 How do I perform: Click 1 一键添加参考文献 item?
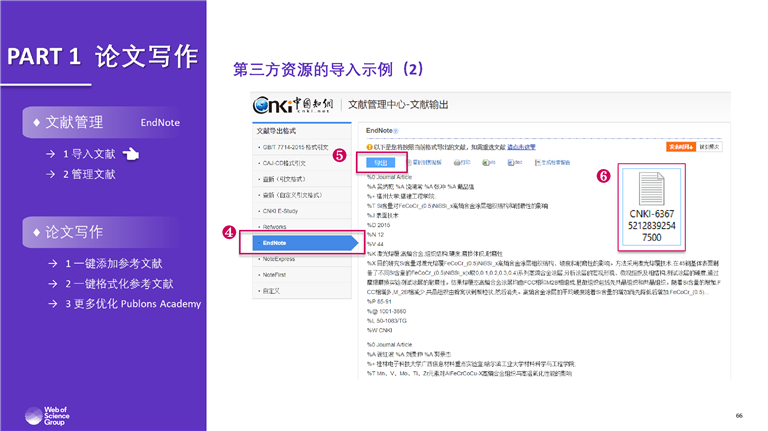point(114,263)
